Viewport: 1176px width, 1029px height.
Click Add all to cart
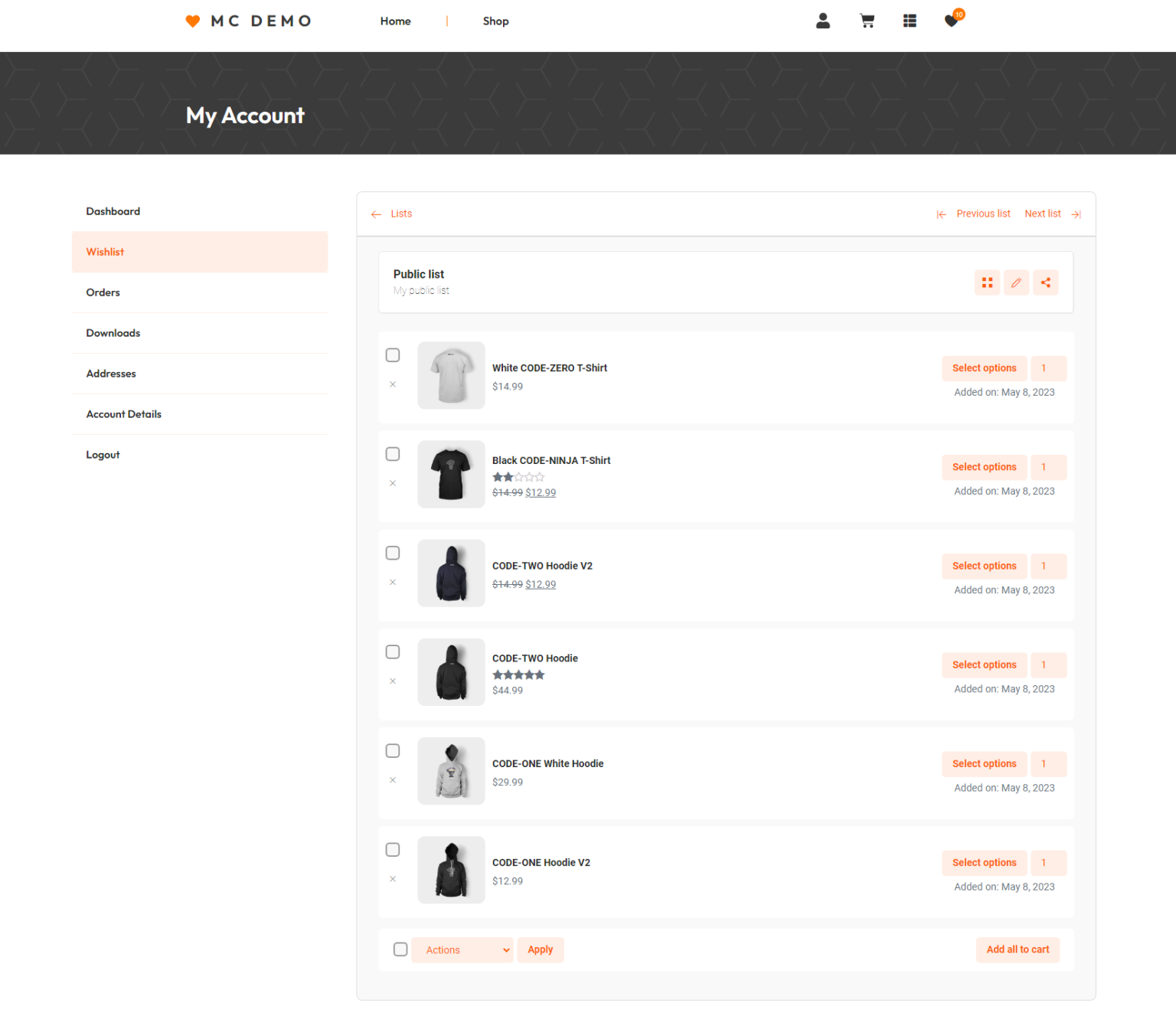tap(1018, 950)
